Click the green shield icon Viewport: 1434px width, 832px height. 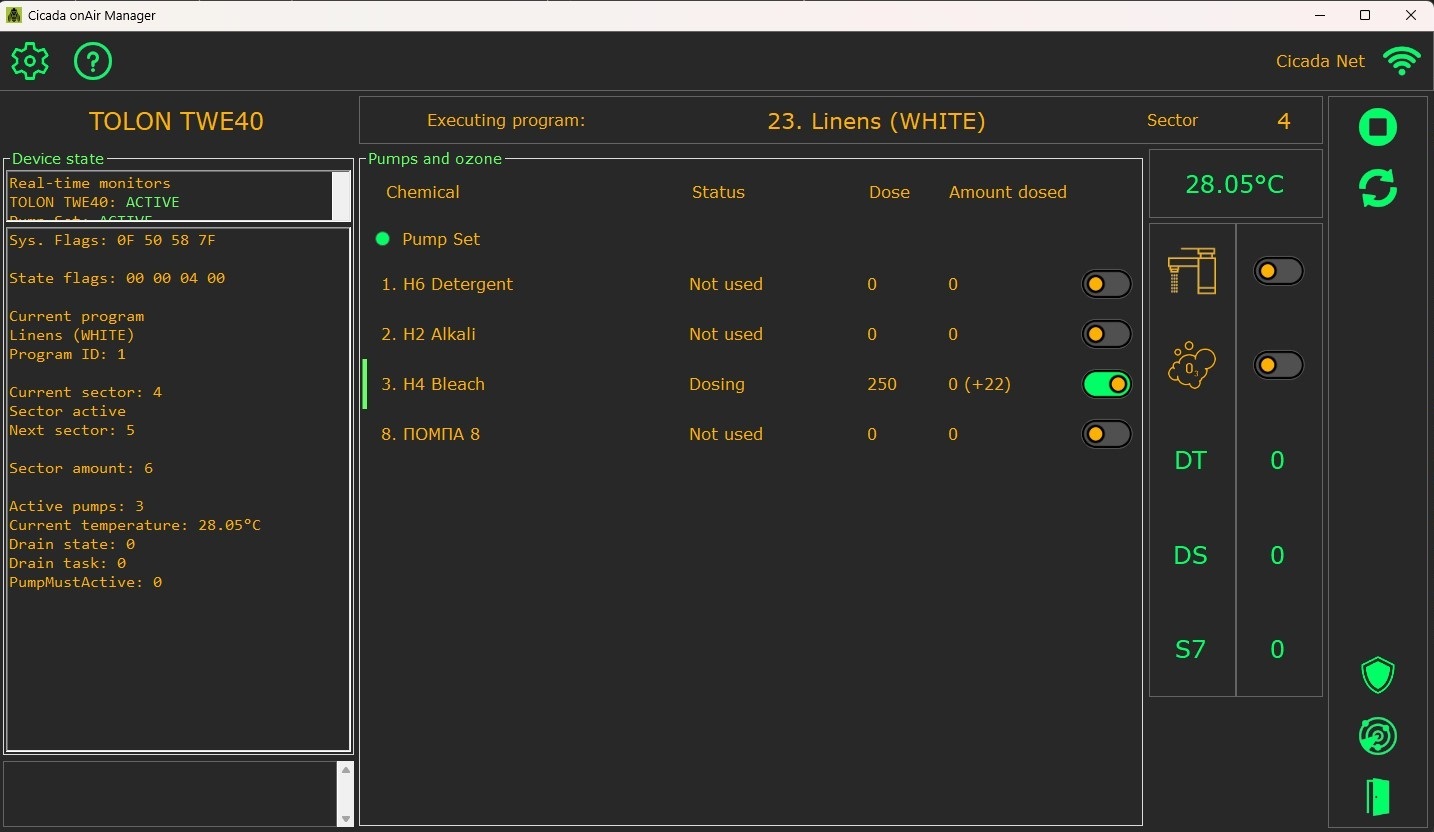click(1378, 676)
